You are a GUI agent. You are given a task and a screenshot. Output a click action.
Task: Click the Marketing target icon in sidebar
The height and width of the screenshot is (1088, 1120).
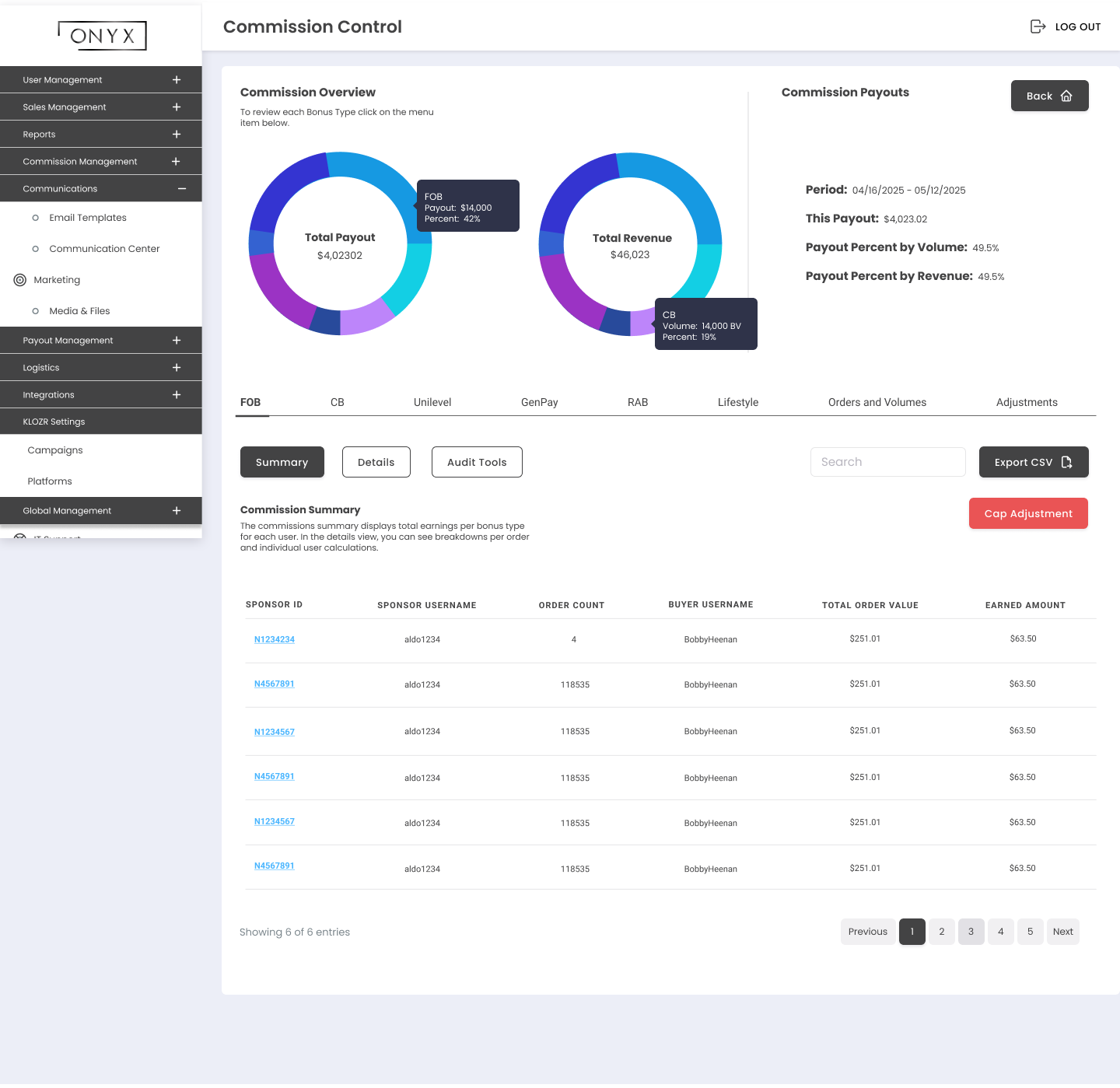tap(20, 280)
